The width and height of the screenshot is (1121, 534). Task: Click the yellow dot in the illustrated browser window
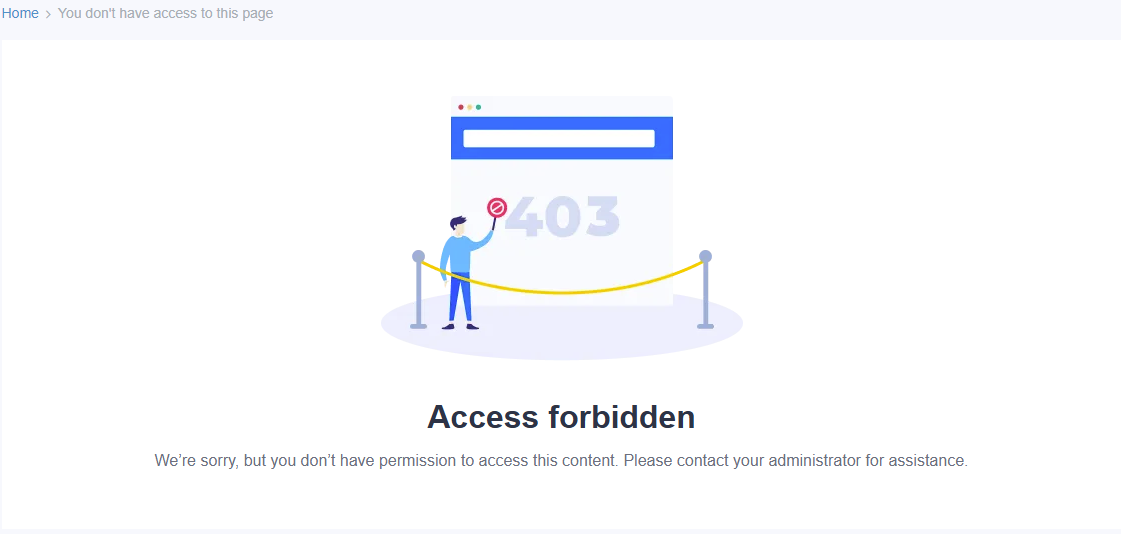click(470, 107)
